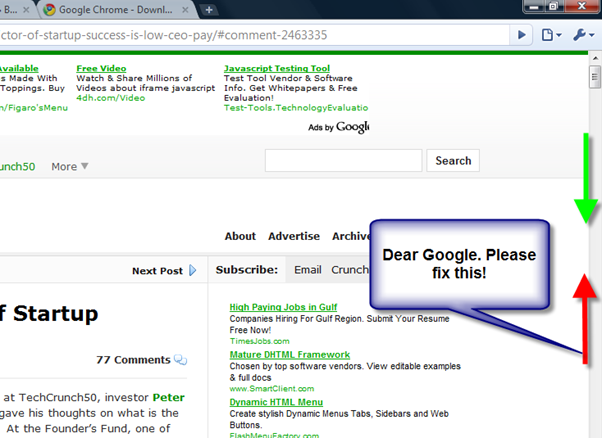Click the Next Post arrow icon

point(193,271)
